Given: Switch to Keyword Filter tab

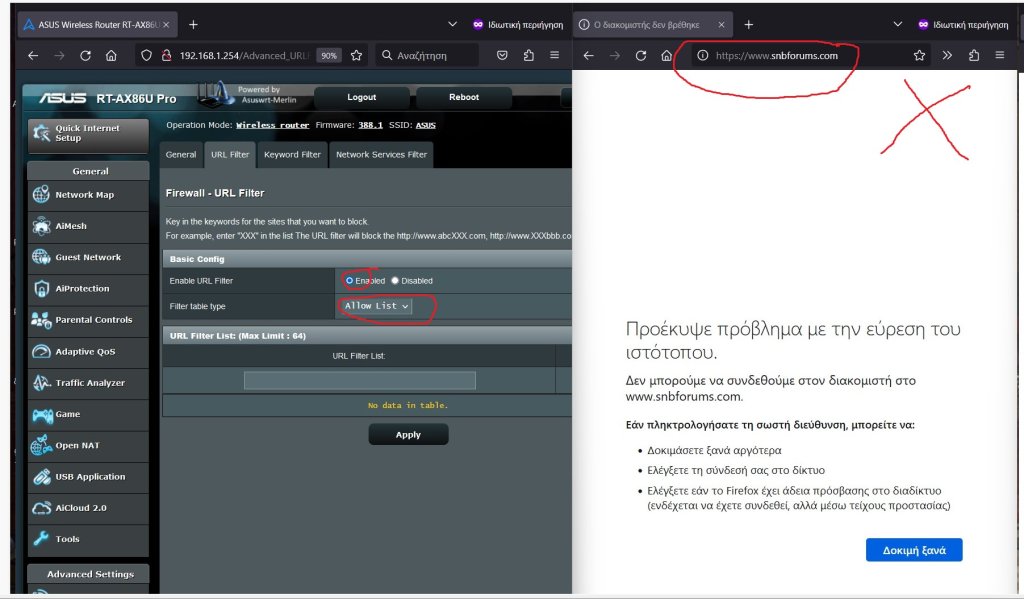Looking at the screenshot, I should (292, 155).
